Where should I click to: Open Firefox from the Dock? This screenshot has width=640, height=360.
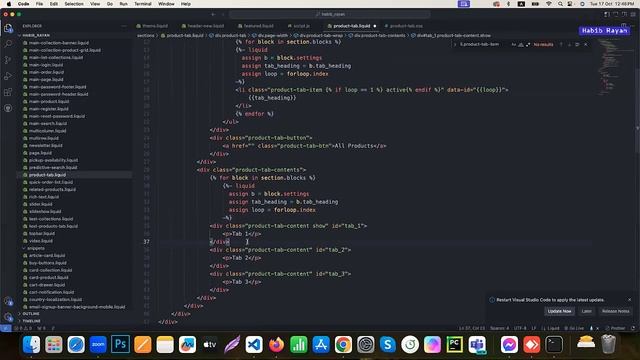point(276,344)
